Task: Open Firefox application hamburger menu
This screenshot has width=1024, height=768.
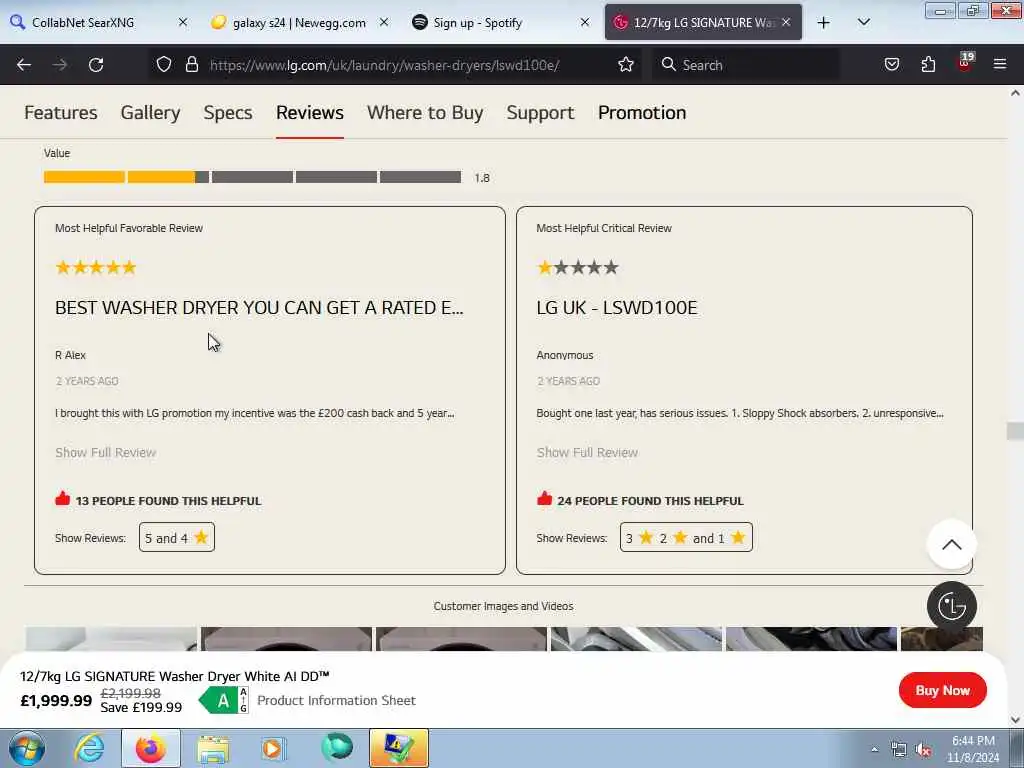Action: (x=1000, y=64)
